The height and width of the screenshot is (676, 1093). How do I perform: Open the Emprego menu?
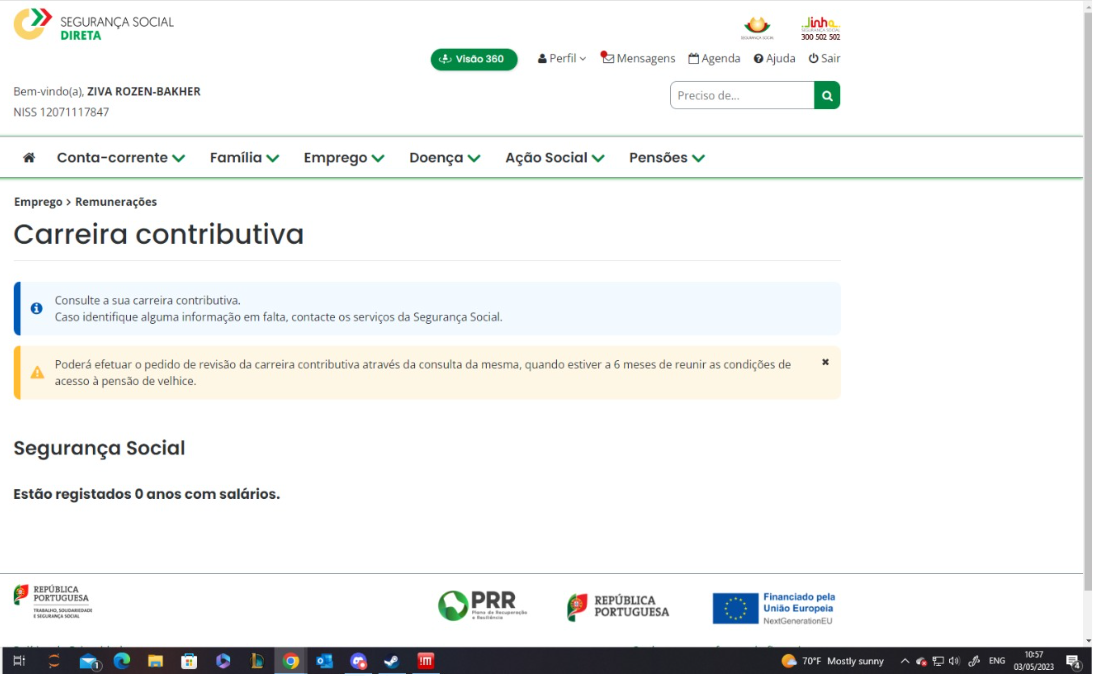[343, 157]
